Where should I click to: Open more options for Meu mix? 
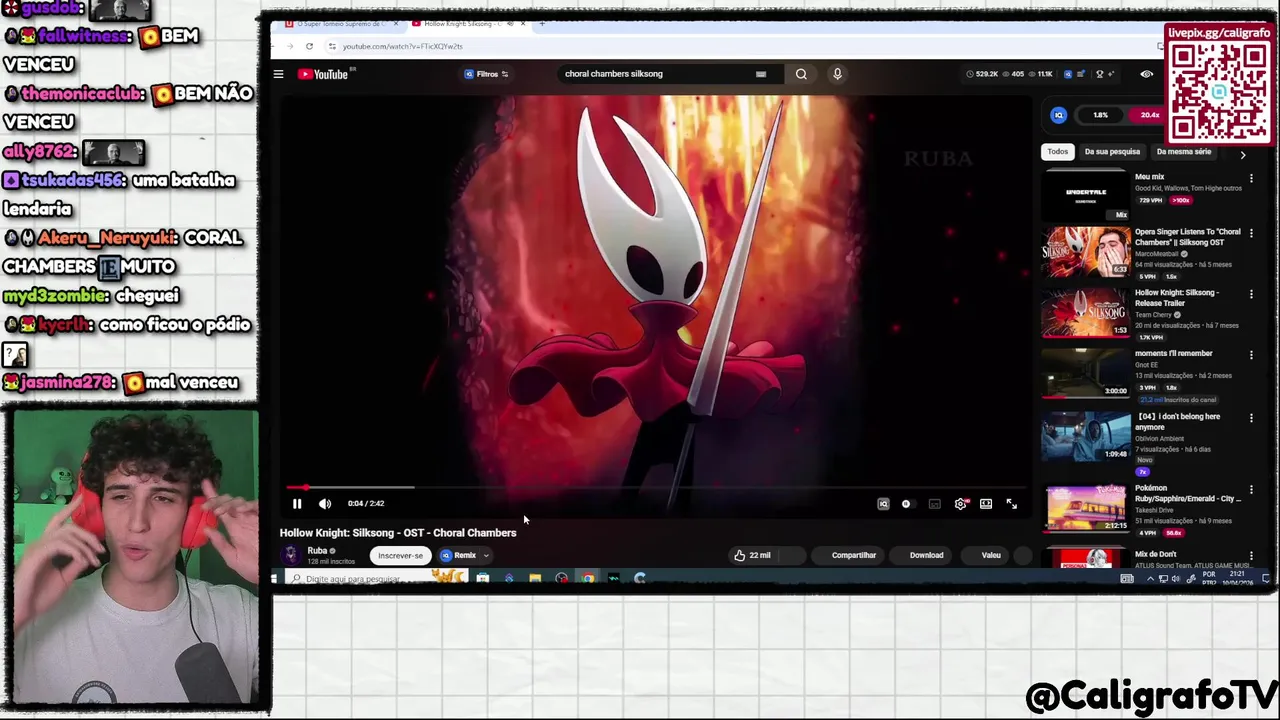pos(1251,178)
